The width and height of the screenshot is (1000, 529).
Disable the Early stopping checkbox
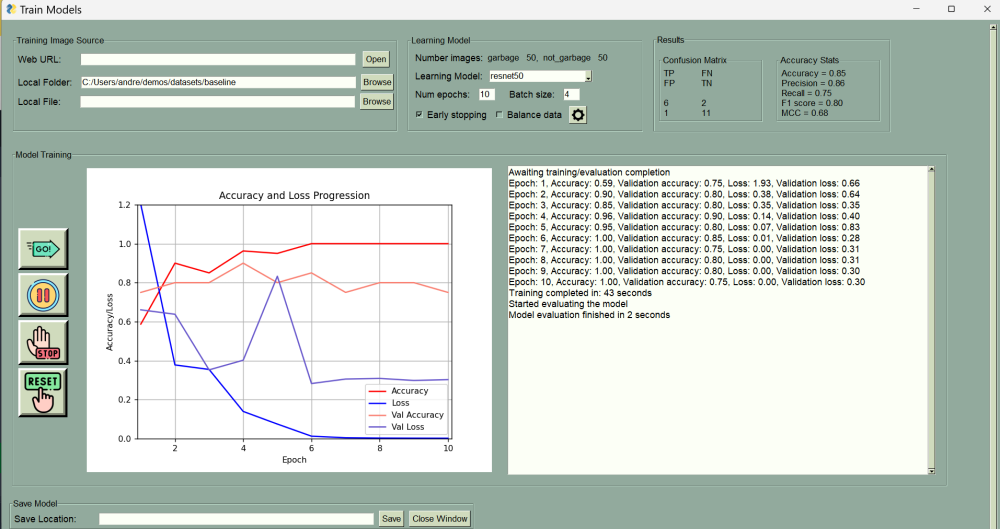(x=419, y=115)
